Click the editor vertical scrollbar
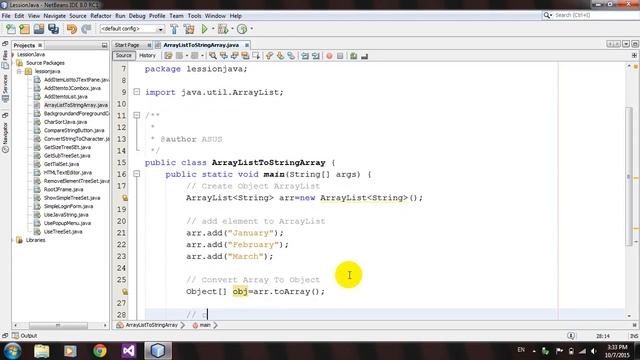Screen dimensions: 640x360 tap(629, 176)
